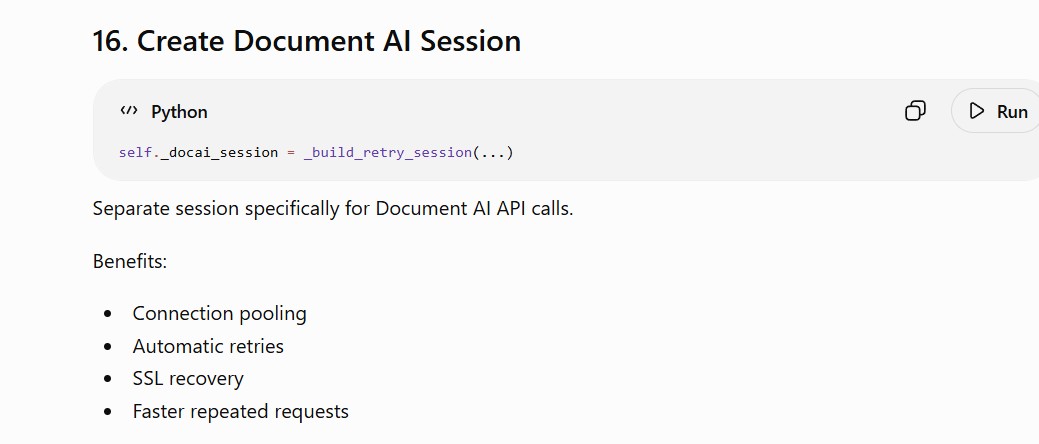Run the Python code block
Screen dimensions: 1039x444
pyautogui.click(x=997, y=111)
